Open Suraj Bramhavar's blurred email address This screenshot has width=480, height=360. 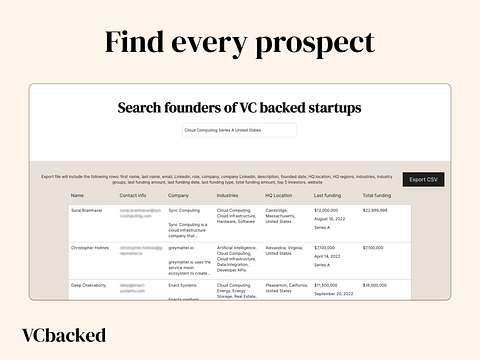tap(140, 213)
